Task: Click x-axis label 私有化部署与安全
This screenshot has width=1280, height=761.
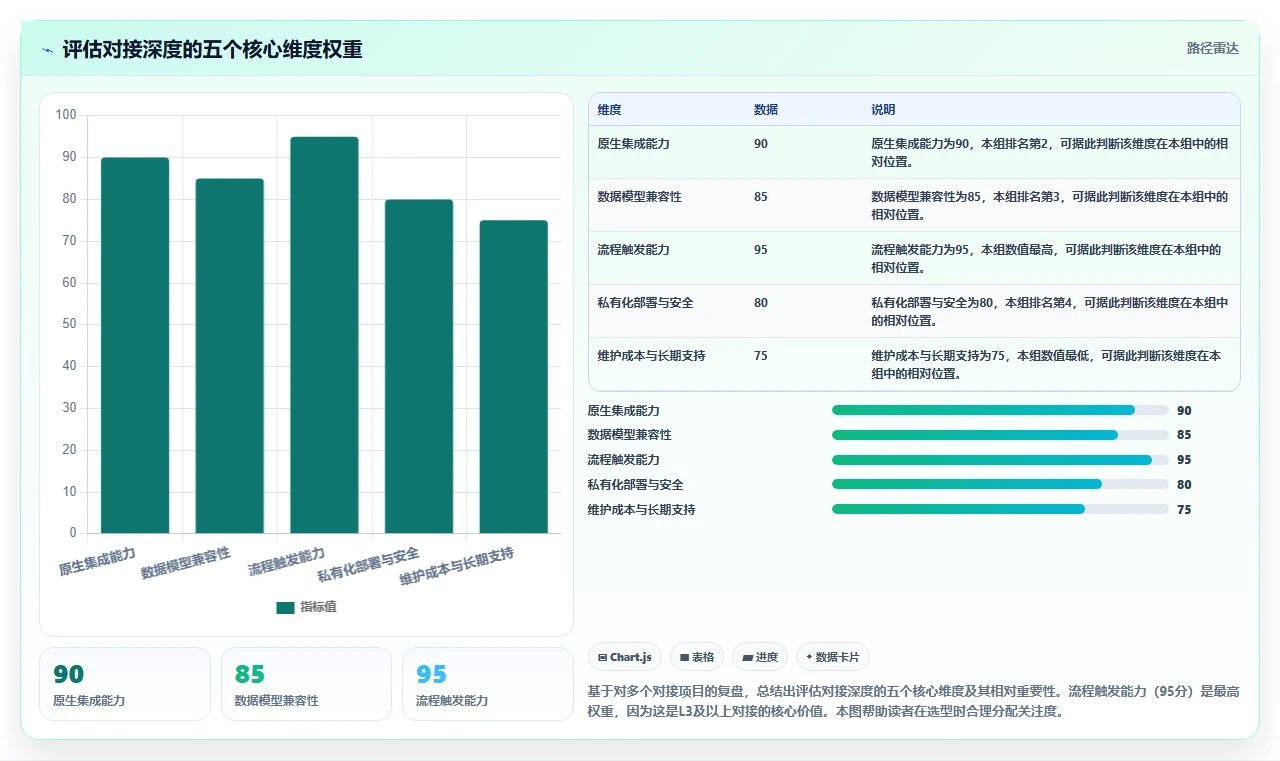Action: click(x=368, y=566)
